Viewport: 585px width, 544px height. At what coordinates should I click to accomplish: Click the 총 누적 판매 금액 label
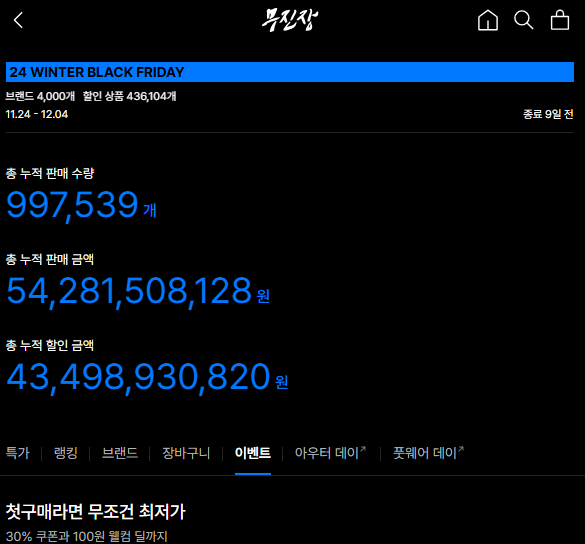[50, 259]
